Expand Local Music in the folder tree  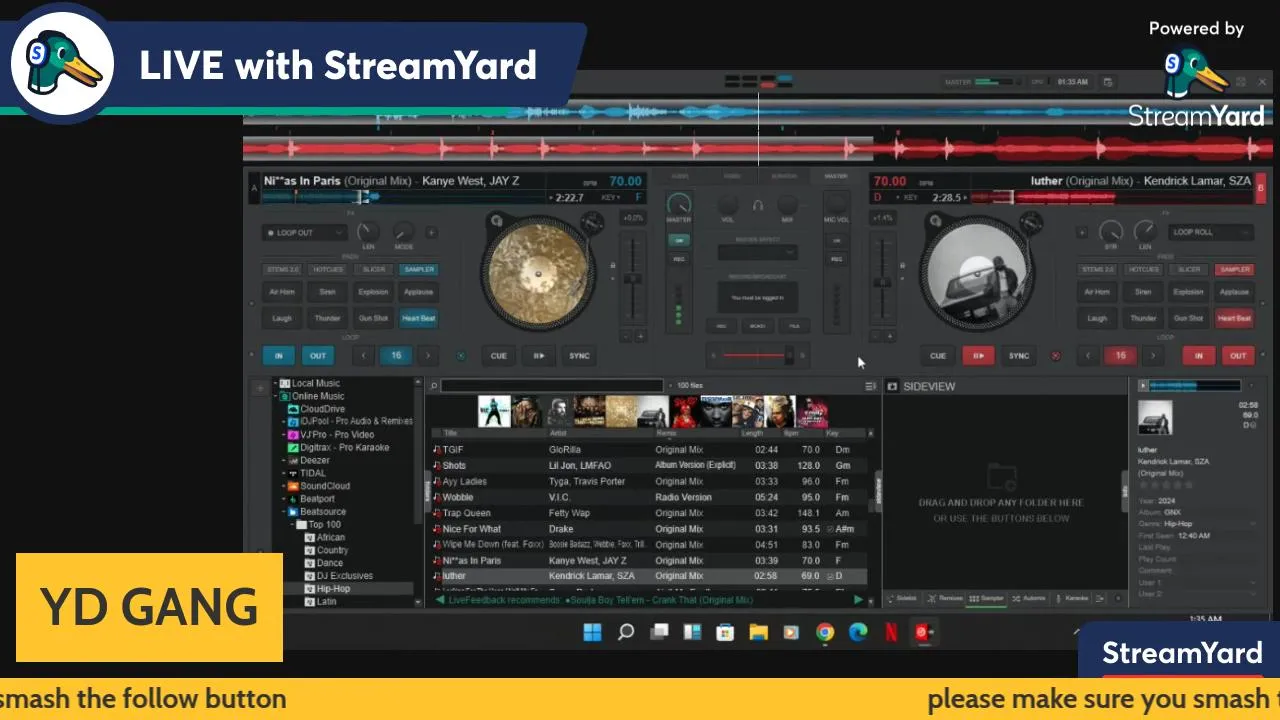point(275,384)
